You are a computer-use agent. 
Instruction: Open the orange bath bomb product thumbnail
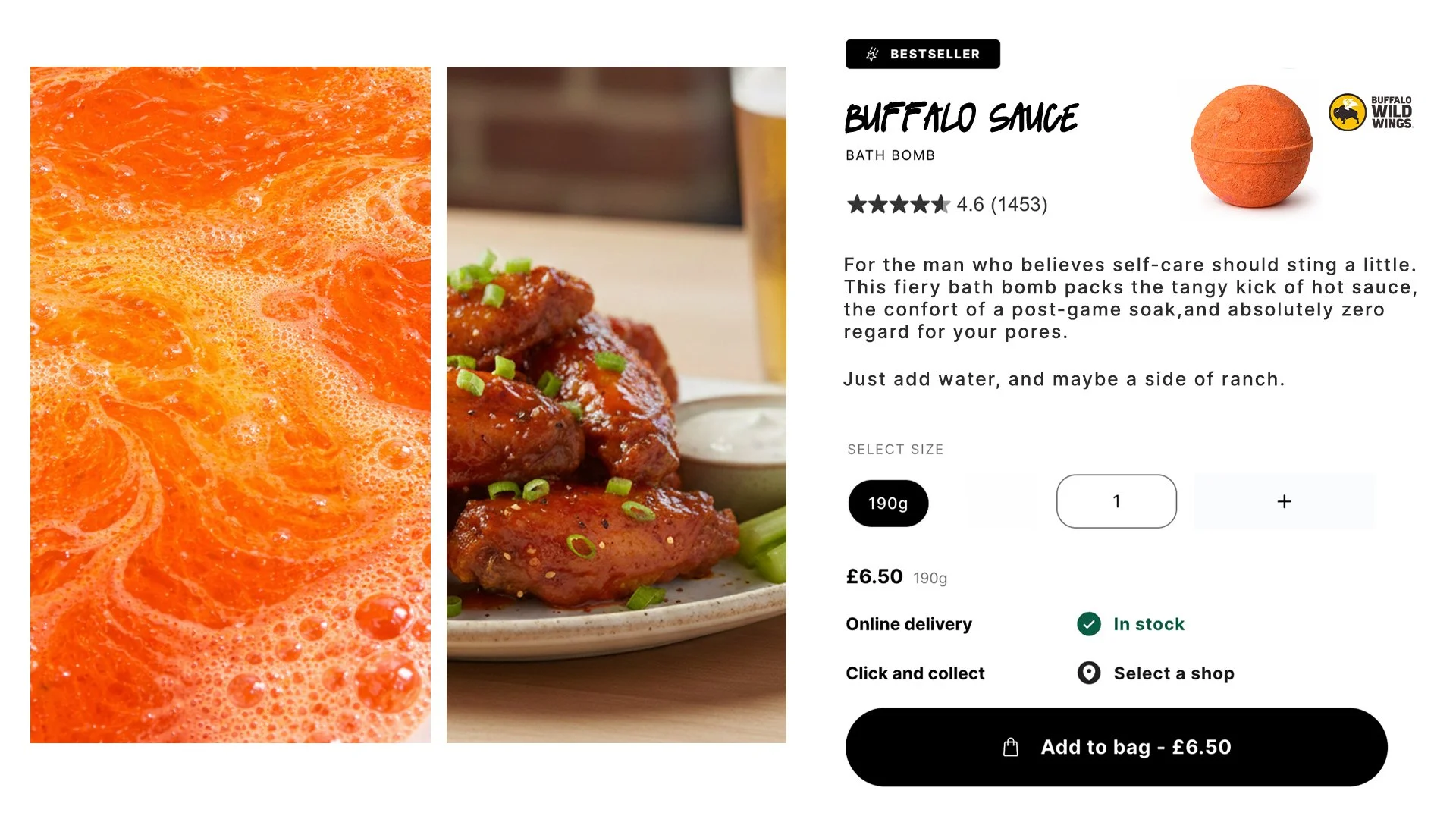(1251, 146)
